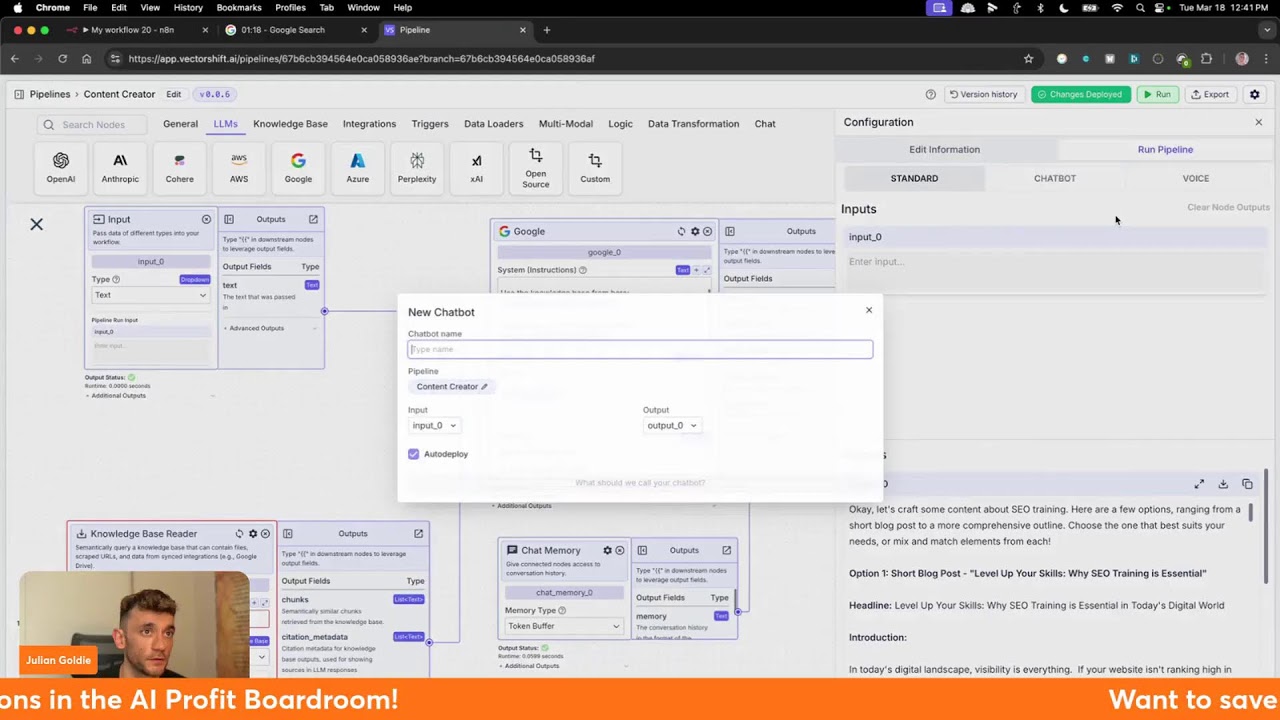This screenshot has width=1280, height=720.
Task: Switch to the Knowledge Base category
Action: pos(290,124)
